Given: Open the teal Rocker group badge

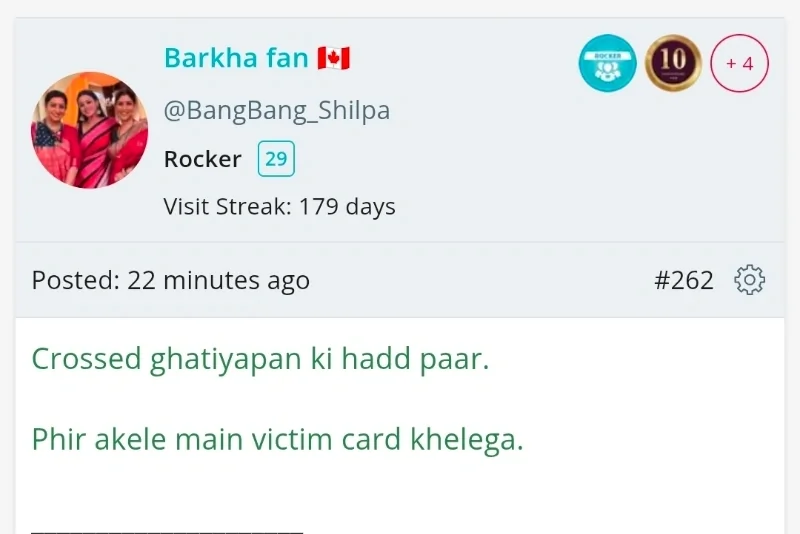Looking at the screenshot, I should pos(607,63).
